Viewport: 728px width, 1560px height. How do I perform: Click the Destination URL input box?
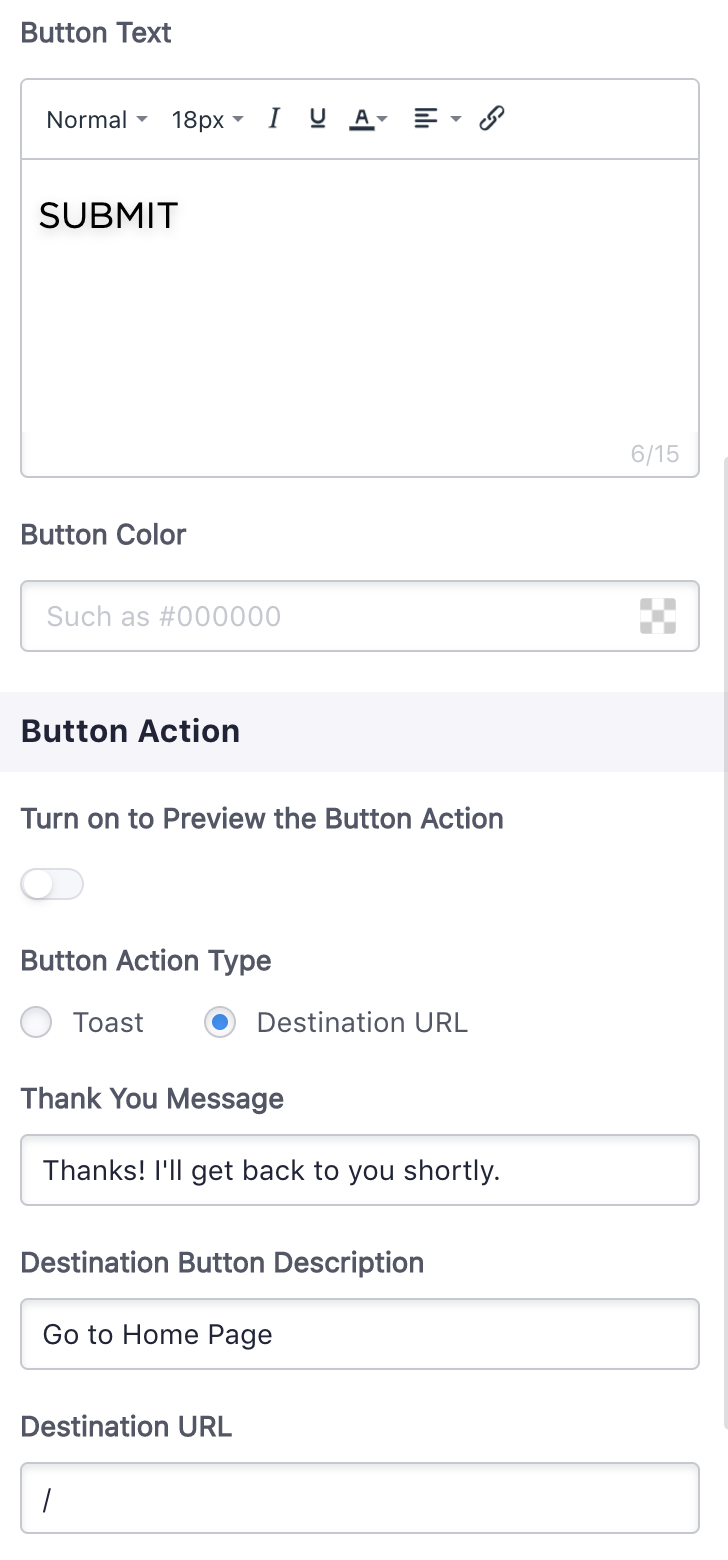(x=360, y=1498)
